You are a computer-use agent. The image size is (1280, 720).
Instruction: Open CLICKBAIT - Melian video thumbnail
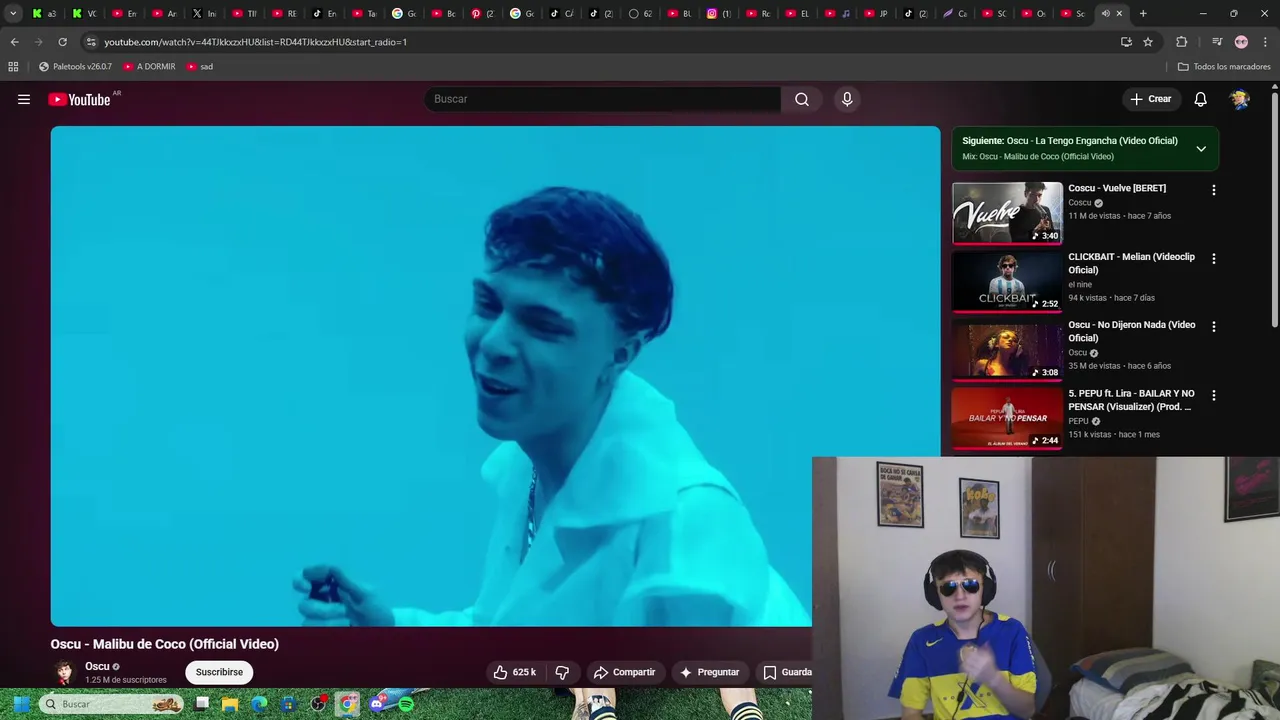click(x=1007, y=281)
